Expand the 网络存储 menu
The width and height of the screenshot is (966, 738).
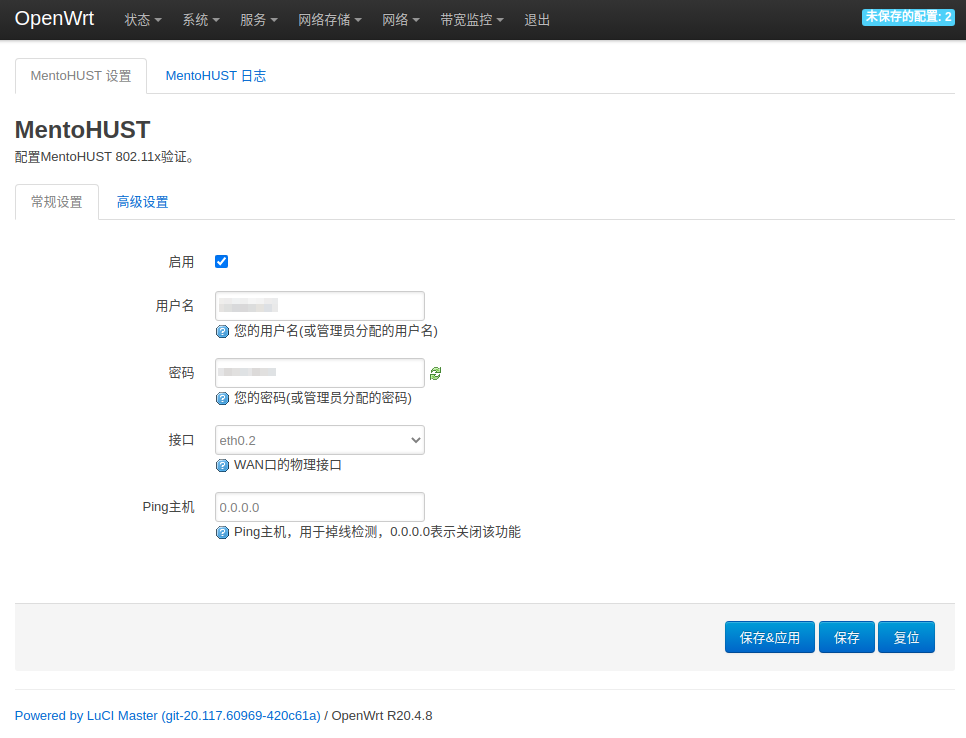(x=330, y=20)
